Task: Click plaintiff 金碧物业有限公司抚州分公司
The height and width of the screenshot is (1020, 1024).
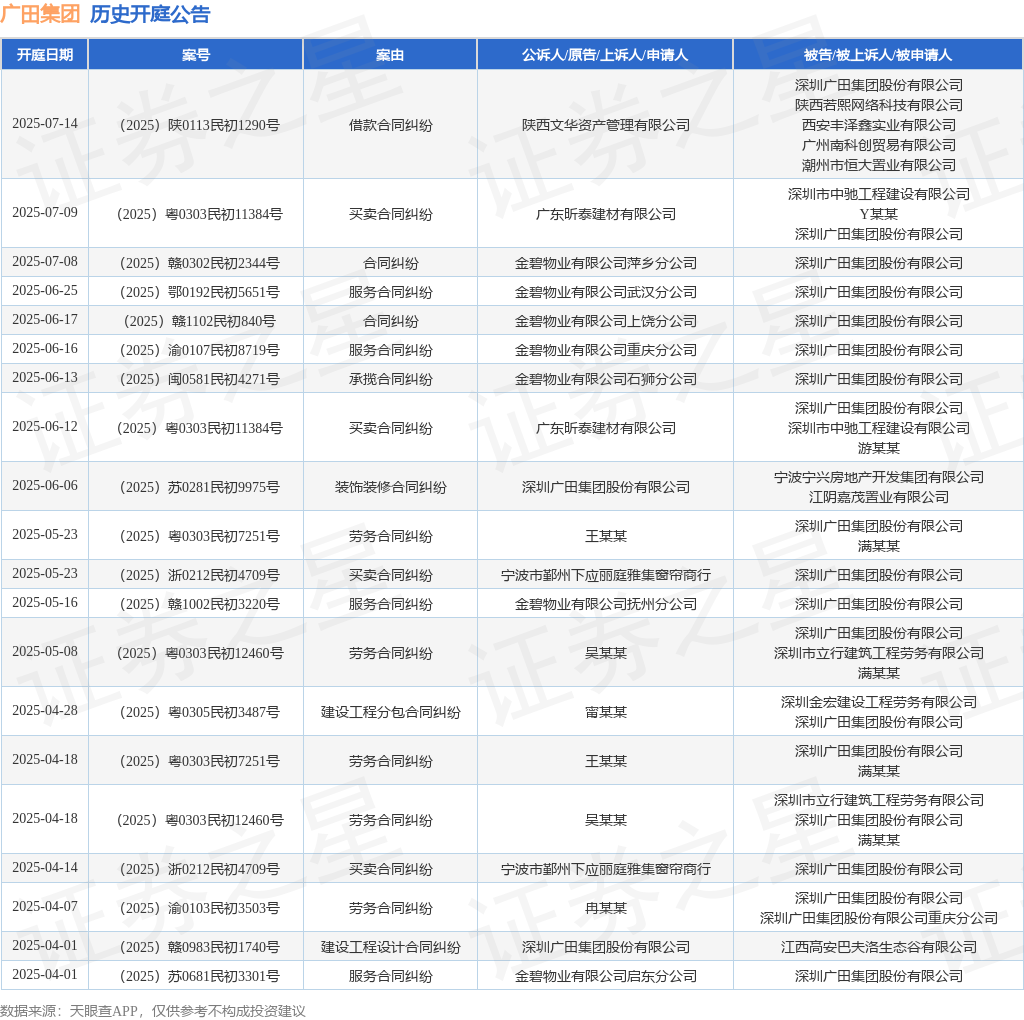Action: coord(605,604)
